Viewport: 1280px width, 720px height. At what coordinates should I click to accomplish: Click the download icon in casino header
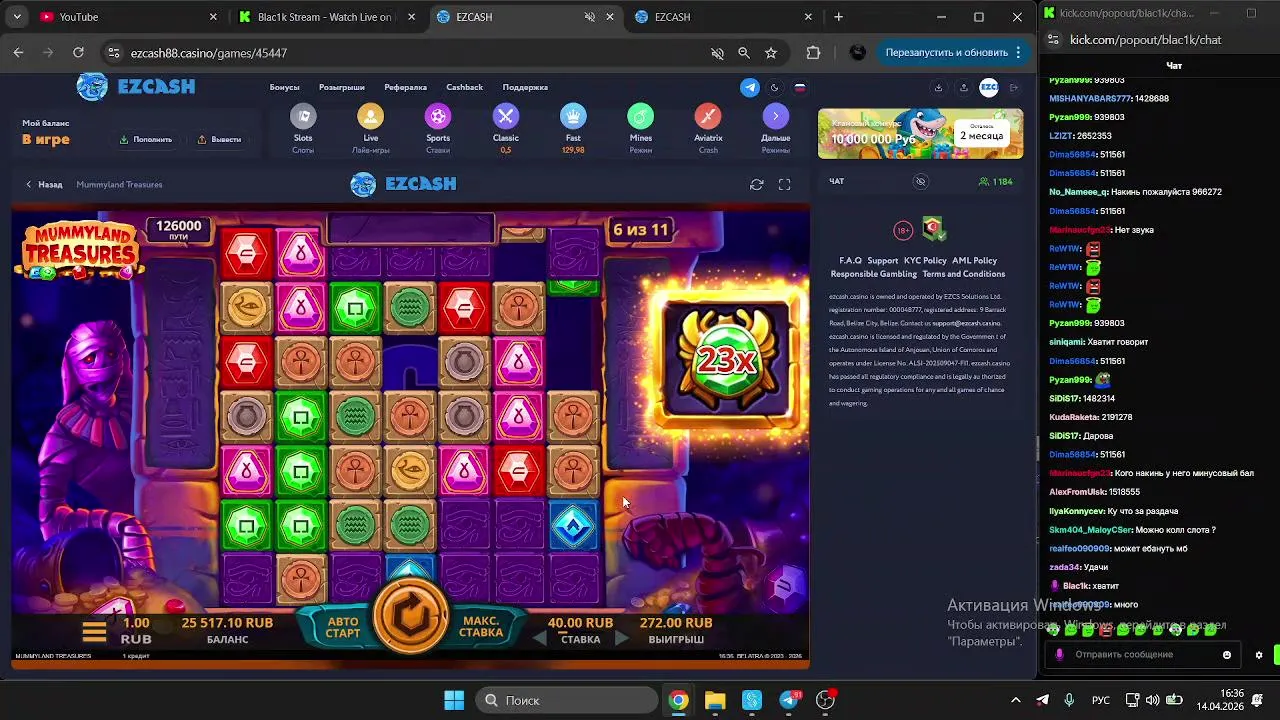[x=938, y=87]
